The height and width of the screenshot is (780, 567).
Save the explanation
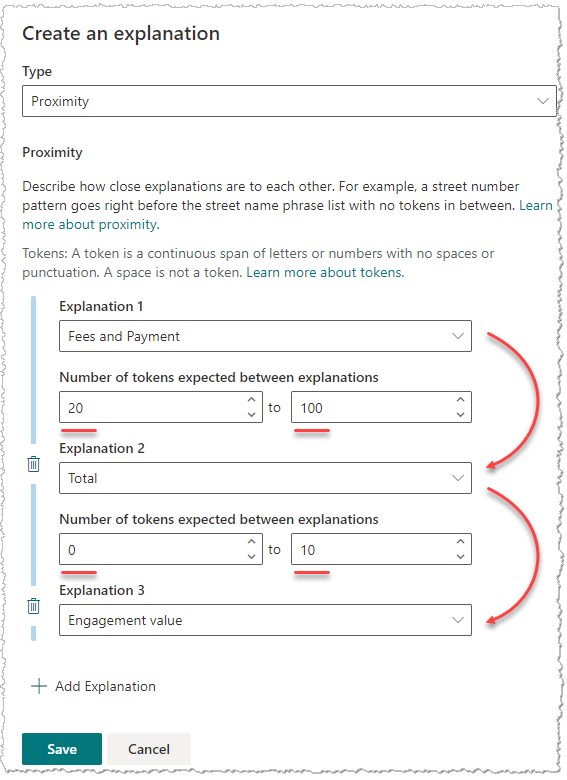[62, 749]
